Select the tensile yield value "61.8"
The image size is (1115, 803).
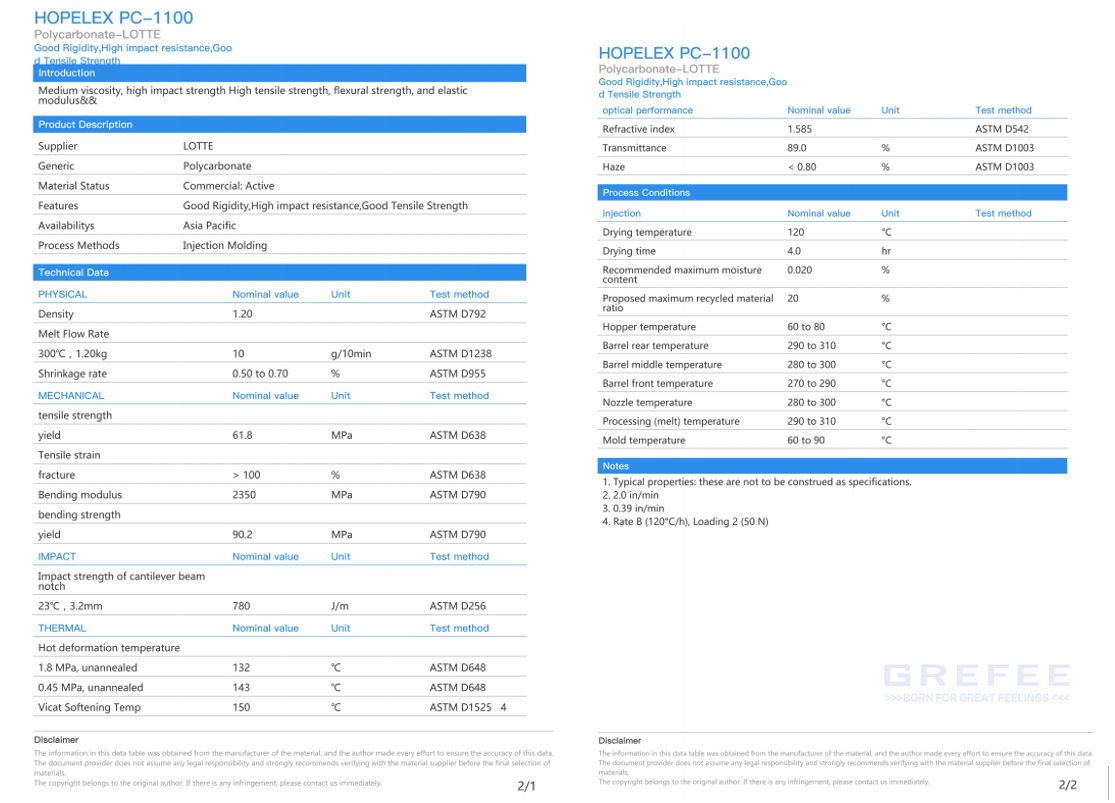[x=242, y=435]
